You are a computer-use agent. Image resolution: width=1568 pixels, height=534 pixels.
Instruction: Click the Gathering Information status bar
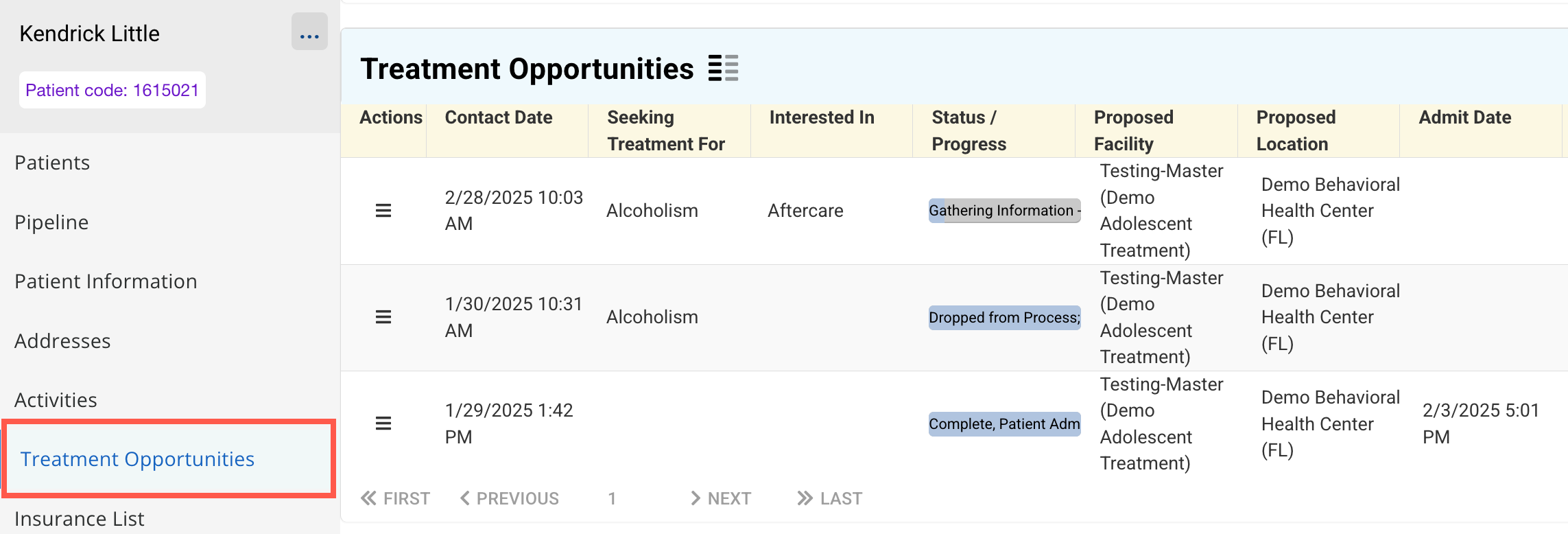tap(1004, 211)
